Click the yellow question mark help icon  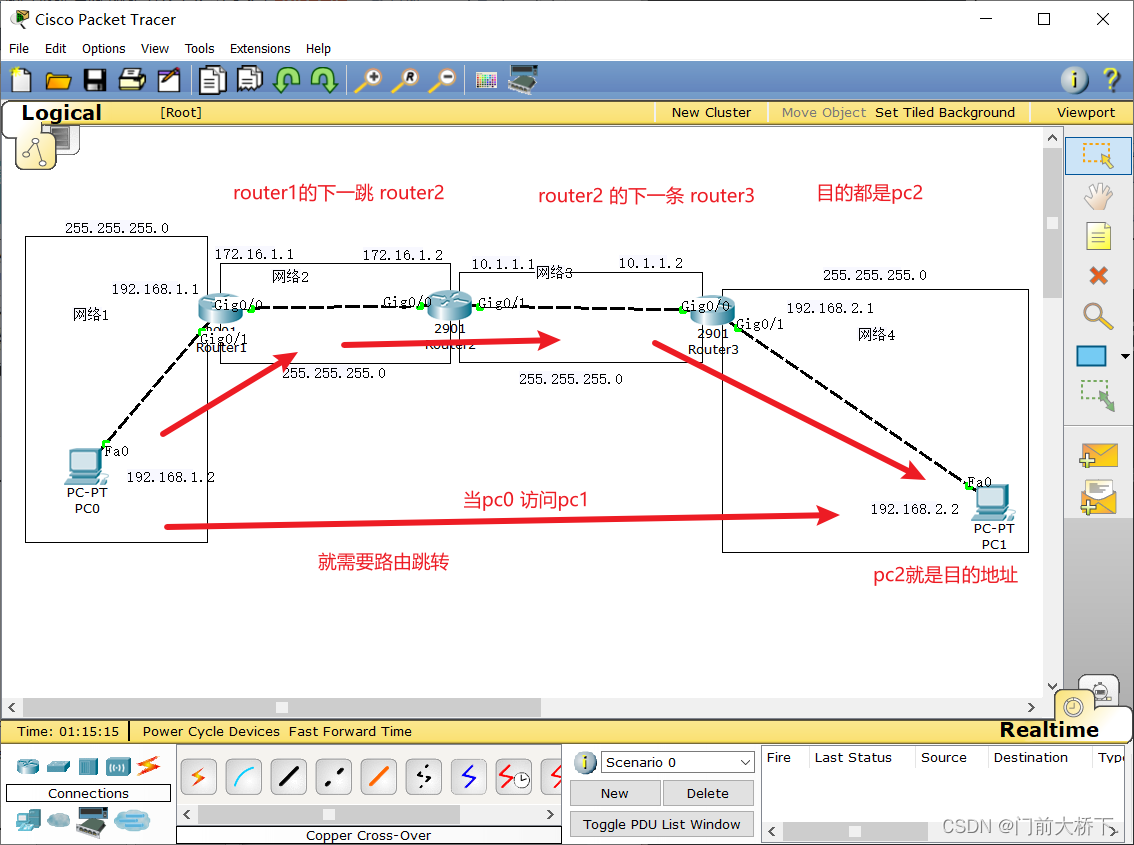pyautogui.click(x=1112, y=79)
